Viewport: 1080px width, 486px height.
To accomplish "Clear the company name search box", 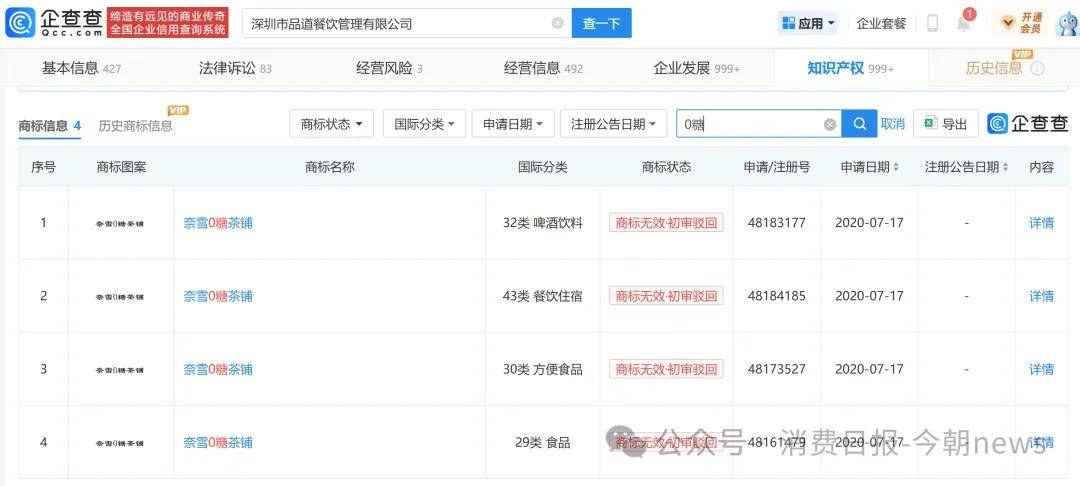I will (557, 23).
